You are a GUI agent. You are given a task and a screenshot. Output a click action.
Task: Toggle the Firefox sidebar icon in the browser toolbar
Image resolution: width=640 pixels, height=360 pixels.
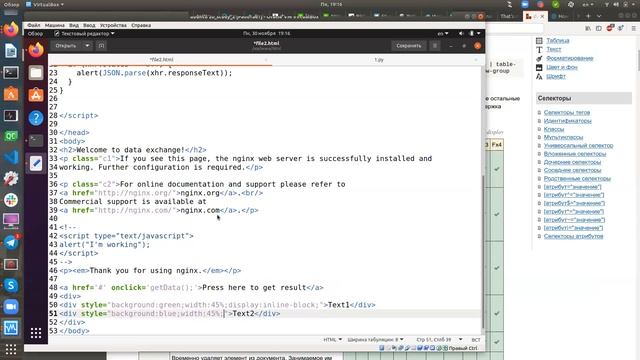tap(599, 28)
